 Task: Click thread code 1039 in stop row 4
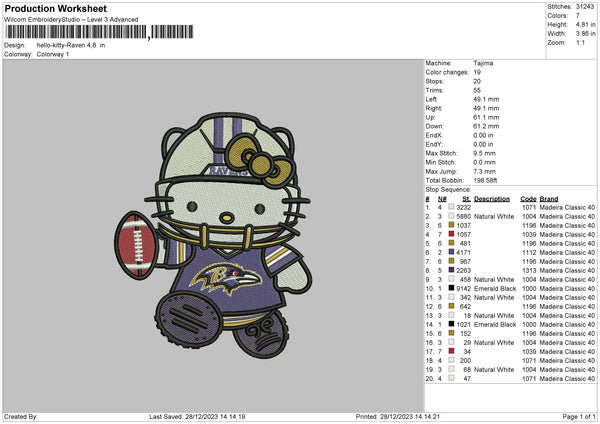tap(529, 235)
